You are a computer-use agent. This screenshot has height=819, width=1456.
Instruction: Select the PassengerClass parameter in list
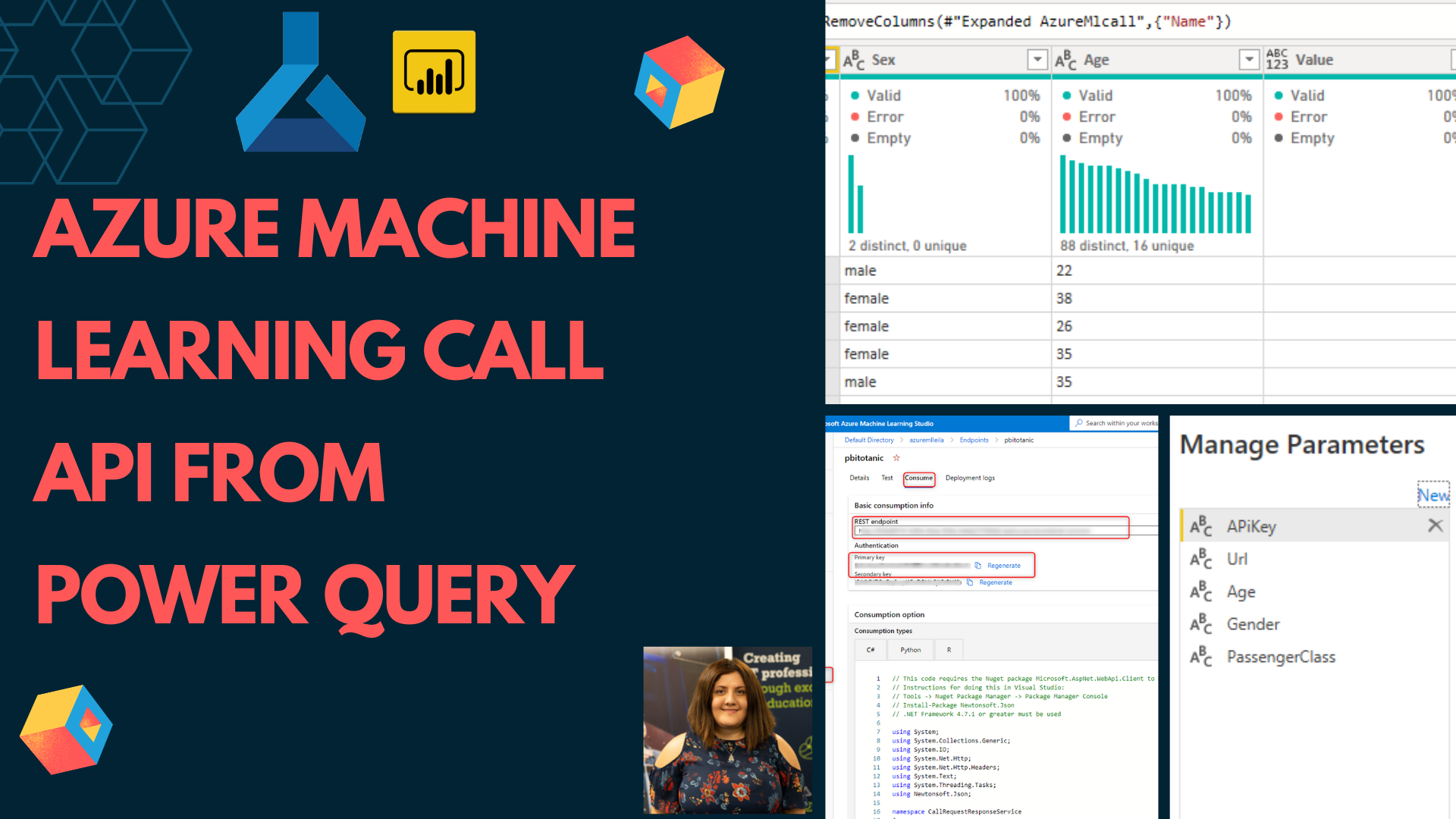tap(1280, 657)
